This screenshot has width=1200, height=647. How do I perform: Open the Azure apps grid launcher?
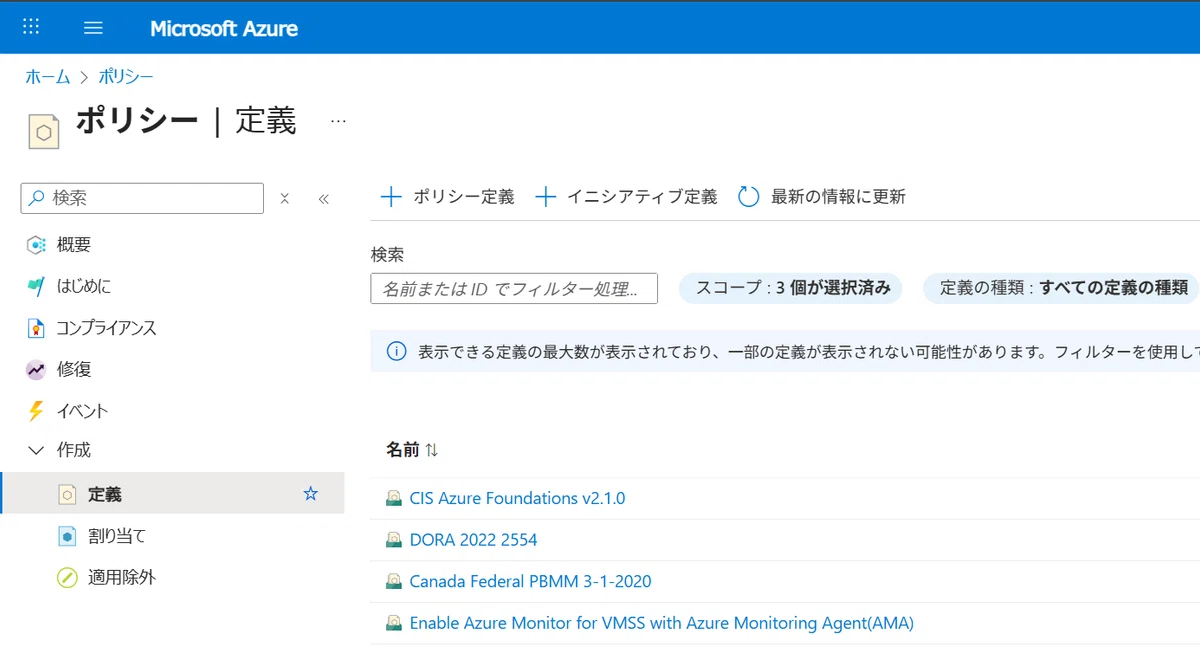(31, 27)
